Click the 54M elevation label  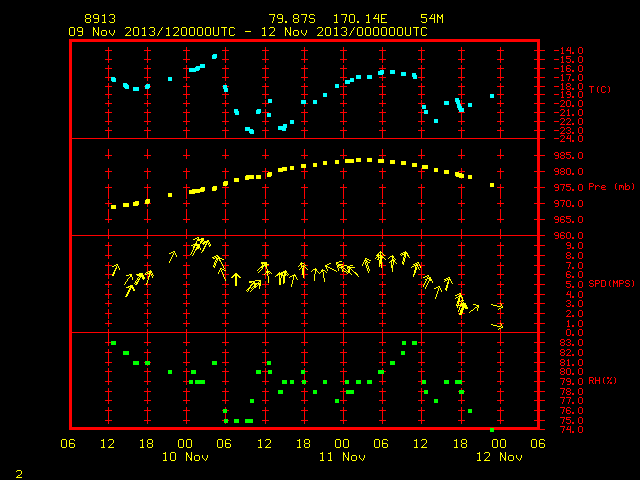[x=432, y=19]
